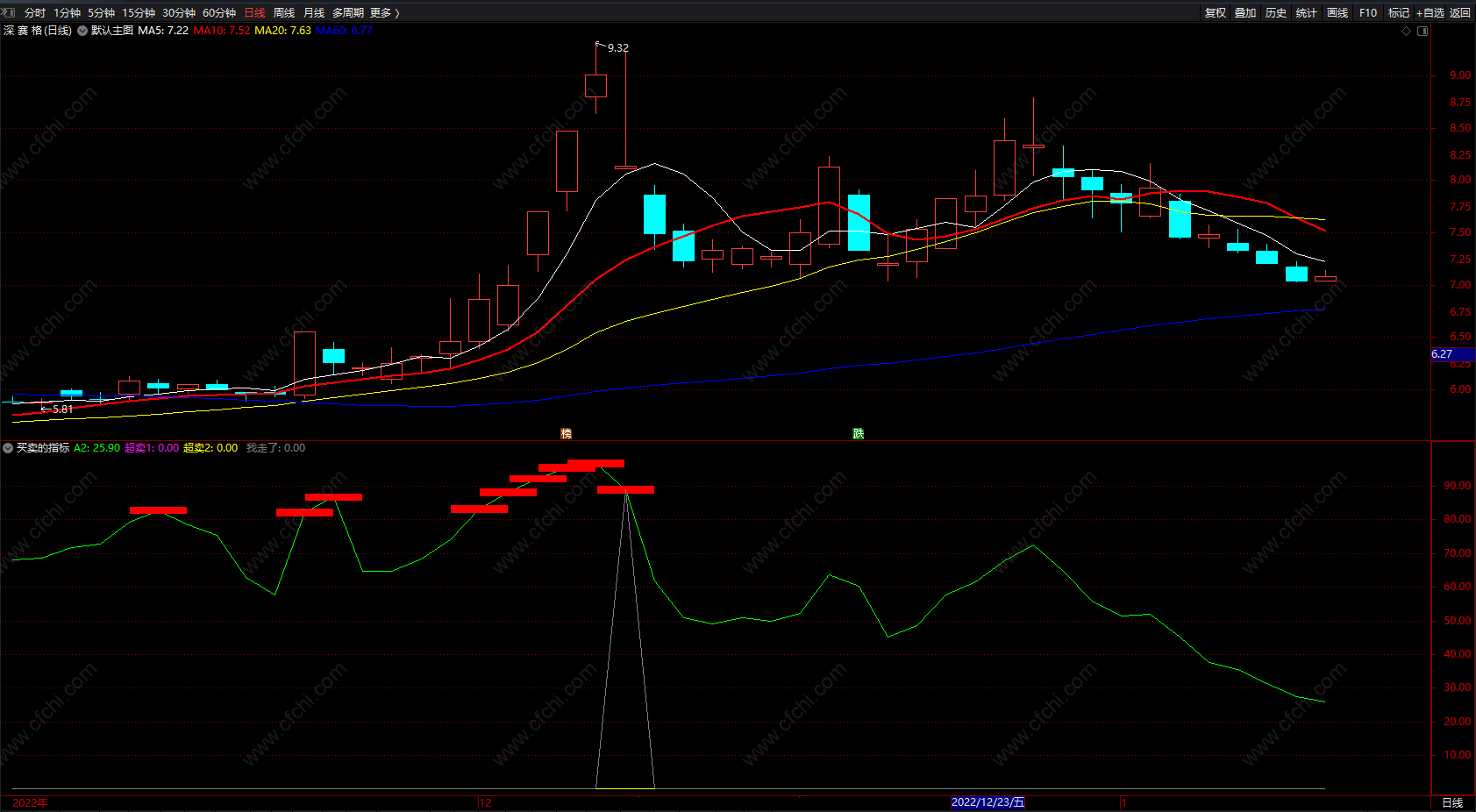Click the 叠加 overlay button
The image size is (1476, 812).
1245,13
